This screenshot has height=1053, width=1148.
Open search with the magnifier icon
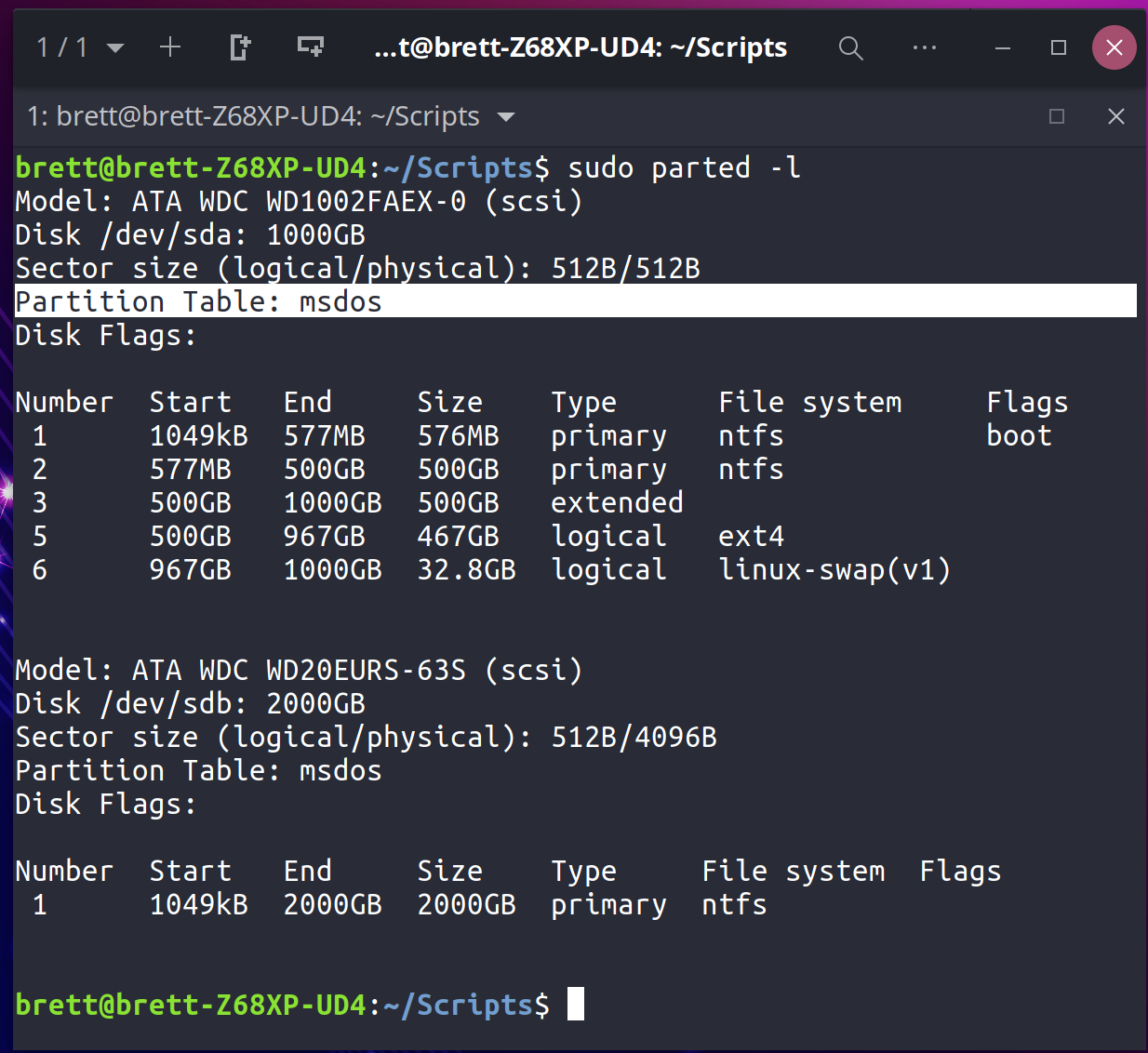pos(851,47)
